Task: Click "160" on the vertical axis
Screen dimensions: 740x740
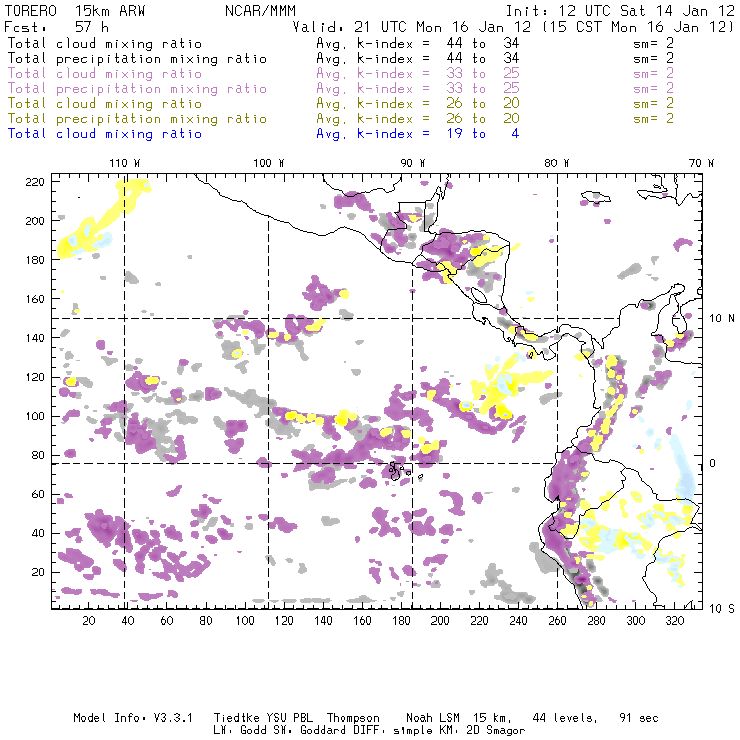Action: pyautogui.click(x=35, y=299)
